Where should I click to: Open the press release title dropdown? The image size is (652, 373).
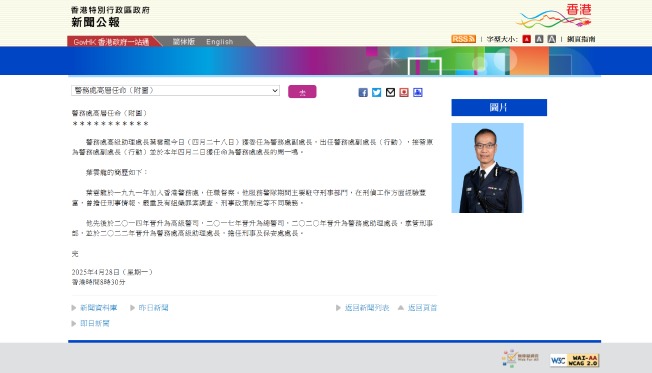point(175,91)
